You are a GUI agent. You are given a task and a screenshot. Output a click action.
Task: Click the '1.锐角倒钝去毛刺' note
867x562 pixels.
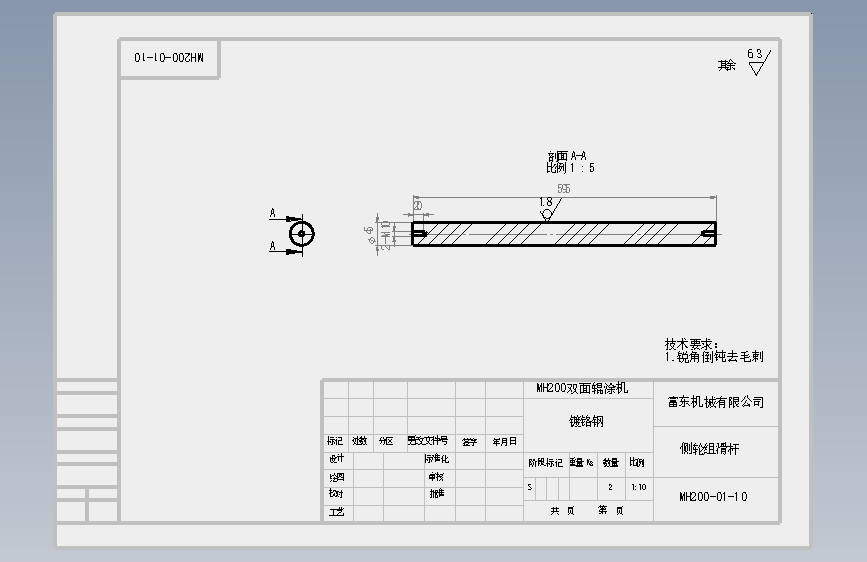[714, 357]
